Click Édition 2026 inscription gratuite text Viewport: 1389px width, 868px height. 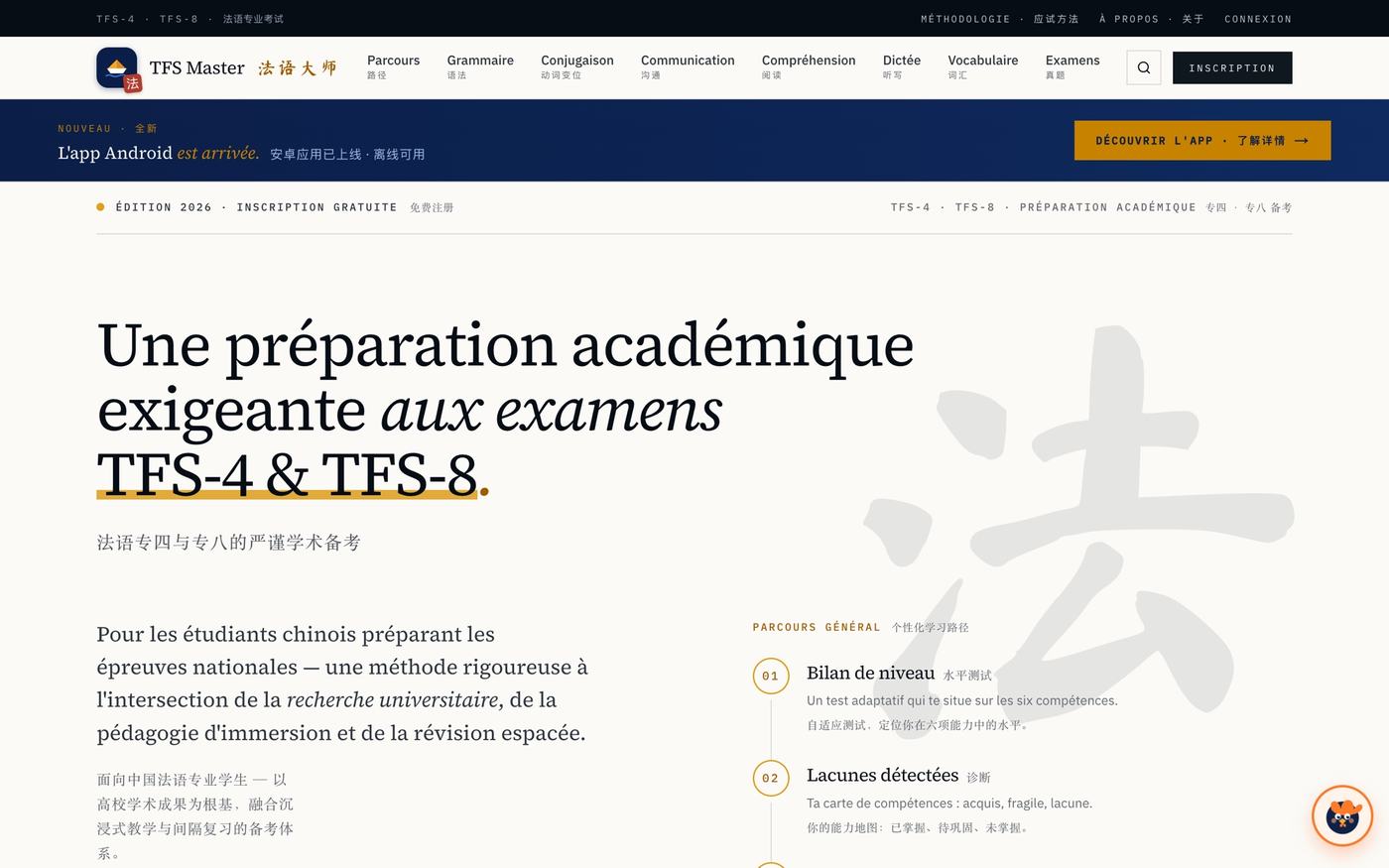tap(256, 207)
